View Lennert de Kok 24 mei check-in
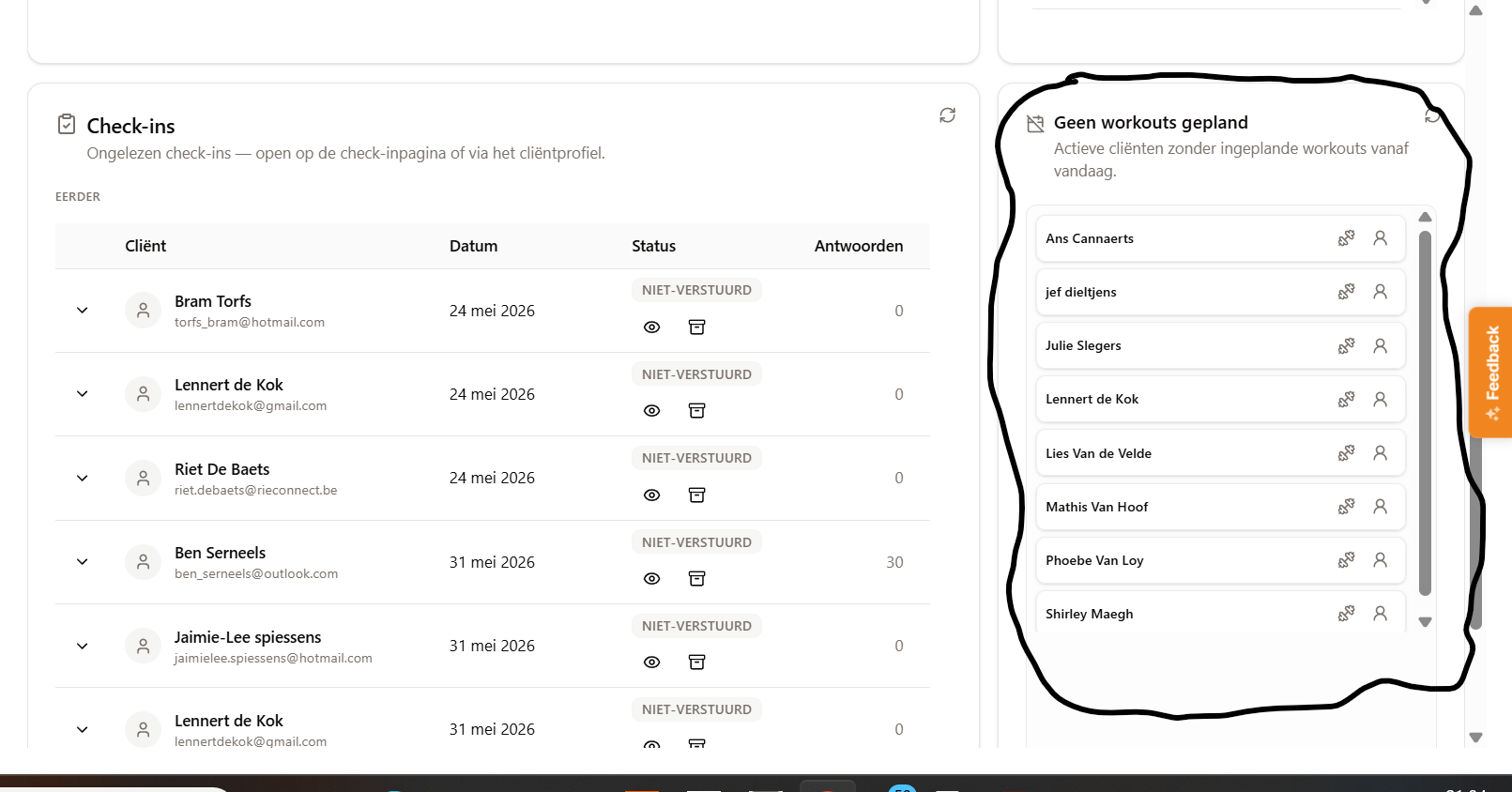The image size is (1512, 792). [652, 411]
